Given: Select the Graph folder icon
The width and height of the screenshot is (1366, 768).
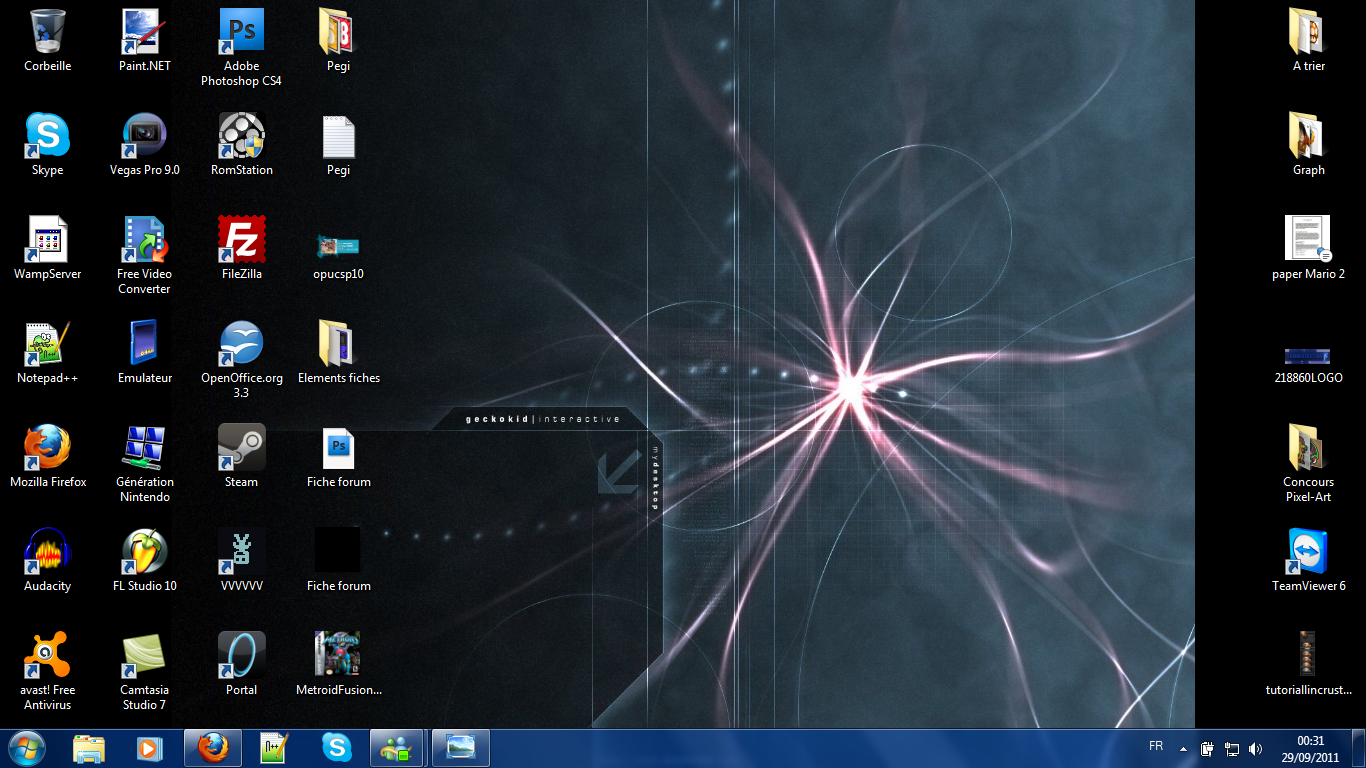Looking at the screenshot, I should [1308, 136].
